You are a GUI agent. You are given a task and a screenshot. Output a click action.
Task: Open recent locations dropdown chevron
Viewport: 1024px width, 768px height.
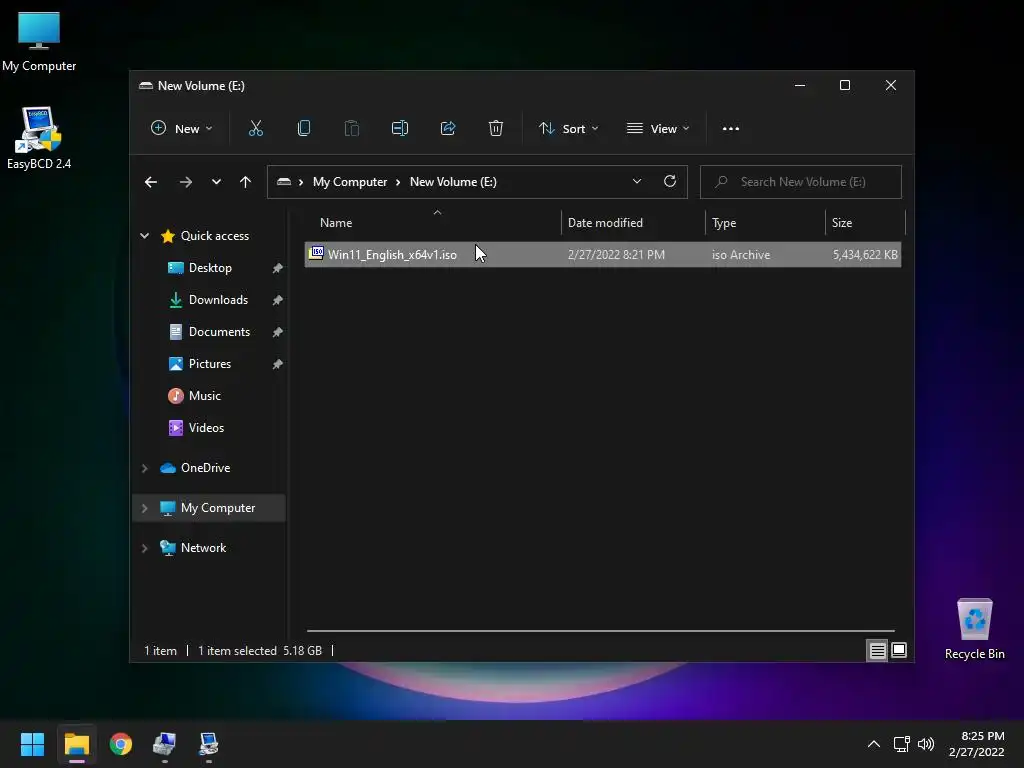tap(216, 182)
